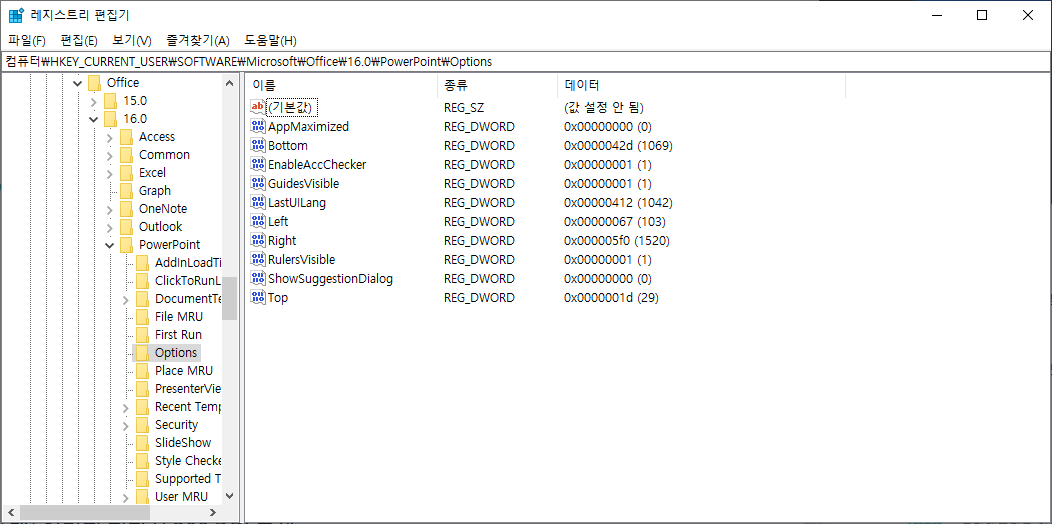Expand the Common key
The width and height of the screenshot is (1052, 524).
[x=109, y=155]
